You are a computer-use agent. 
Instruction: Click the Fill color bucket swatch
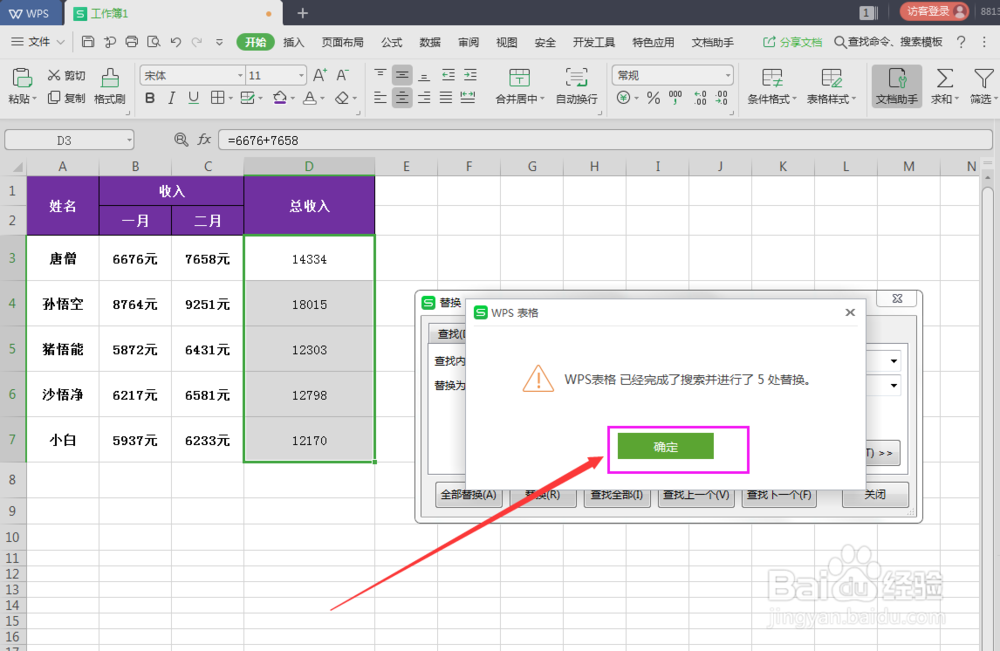click(x=280, y=98)
